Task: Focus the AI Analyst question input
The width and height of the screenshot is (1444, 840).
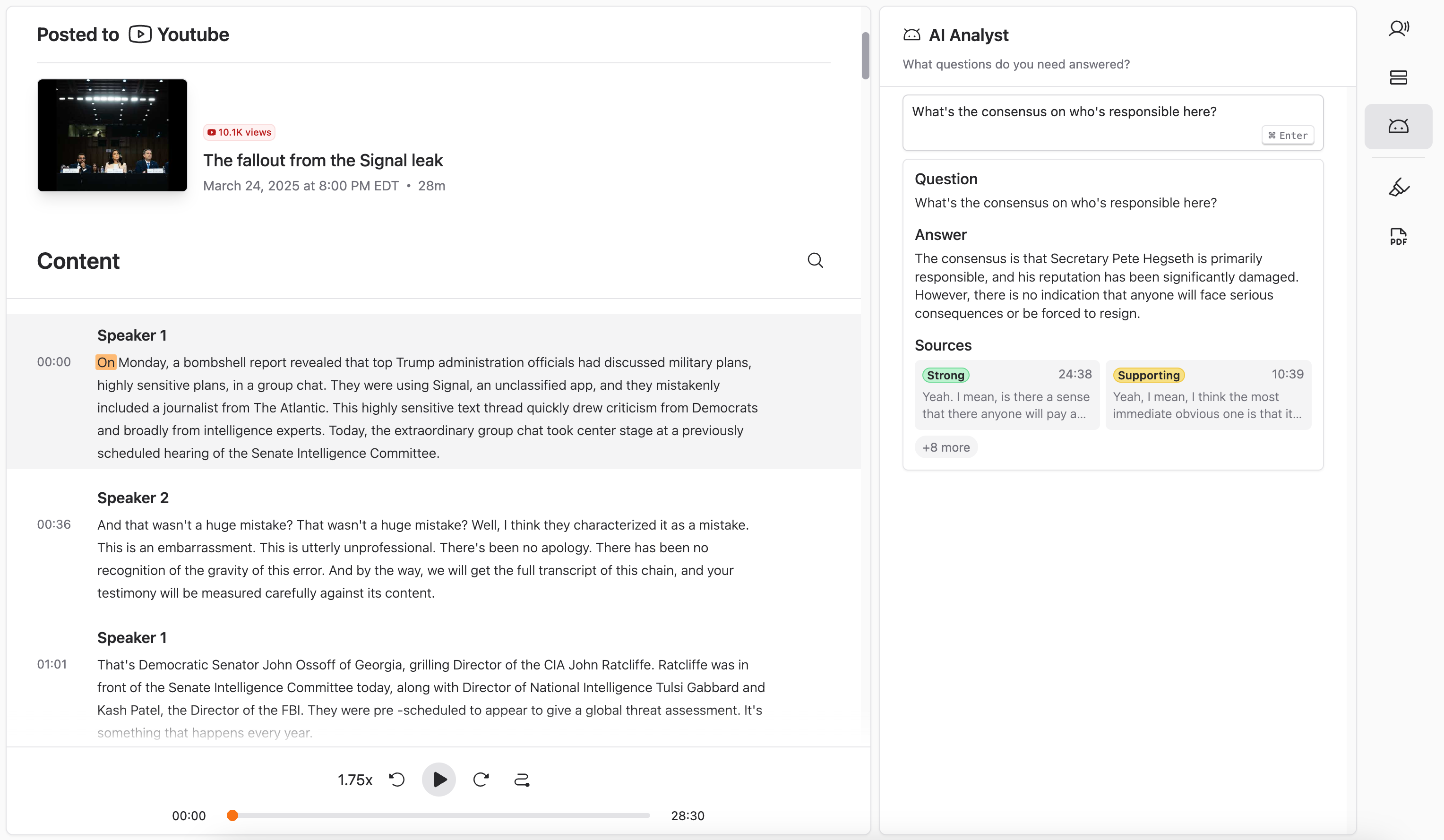Action: coord(1113,123)
